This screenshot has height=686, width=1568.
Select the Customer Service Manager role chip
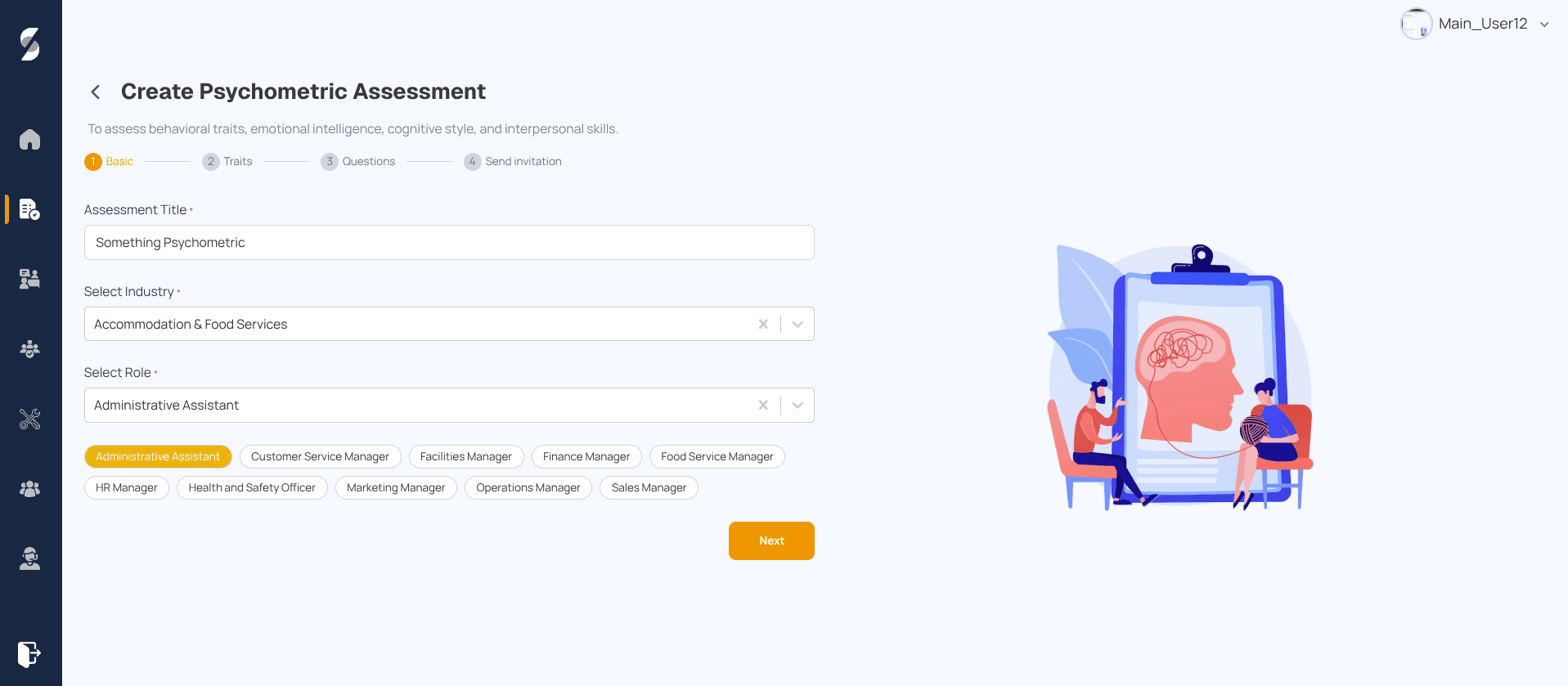tap(320, 456)
